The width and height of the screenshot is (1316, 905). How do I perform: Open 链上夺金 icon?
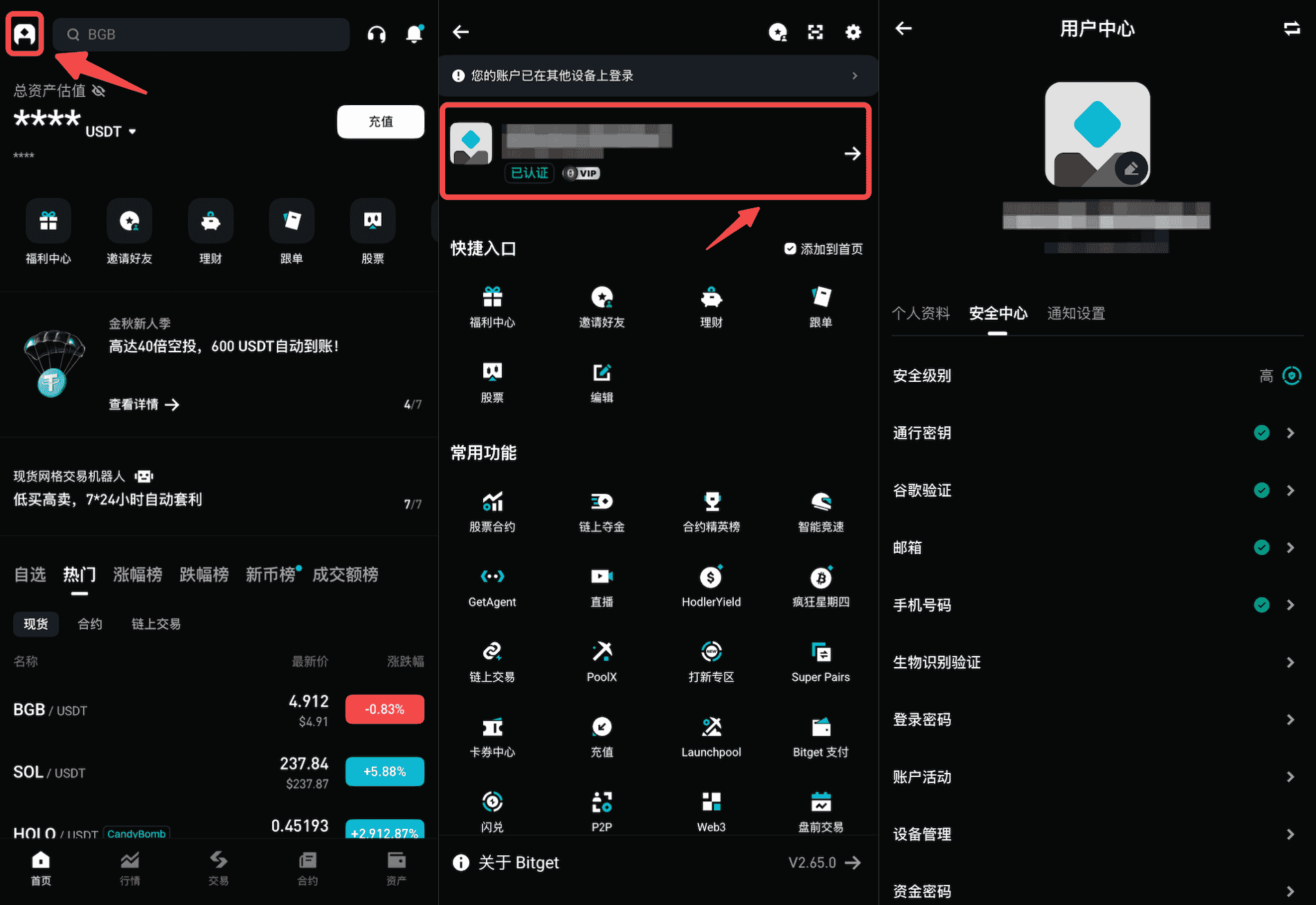602,501
